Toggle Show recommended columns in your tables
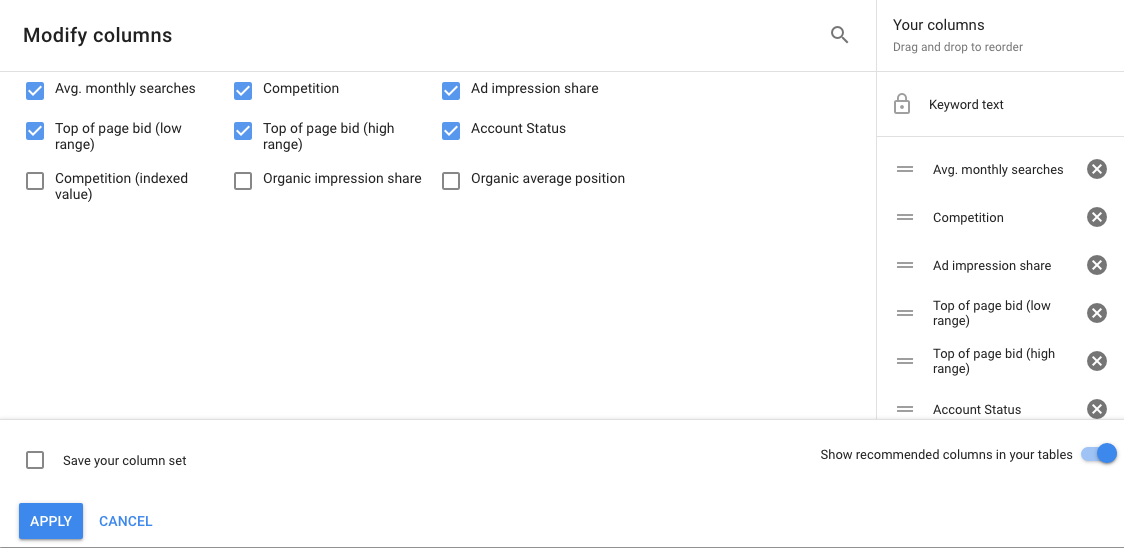The image size is (1124, 548). pyautogui.click(x=1099, y=453)
